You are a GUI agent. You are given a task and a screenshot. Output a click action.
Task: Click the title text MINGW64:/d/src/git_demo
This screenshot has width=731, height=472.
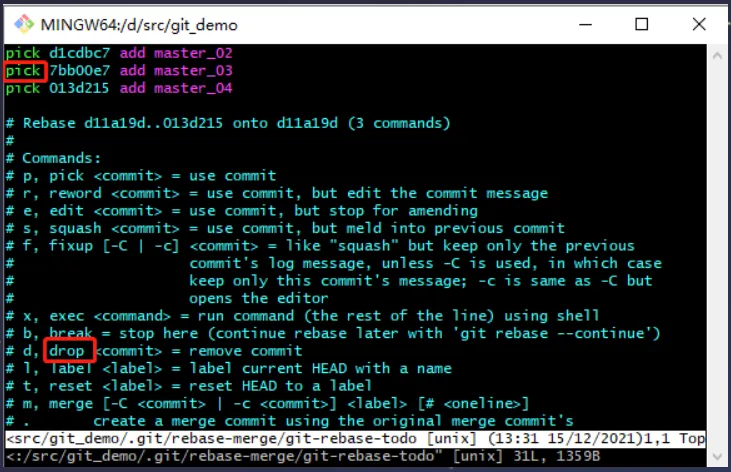139,25
